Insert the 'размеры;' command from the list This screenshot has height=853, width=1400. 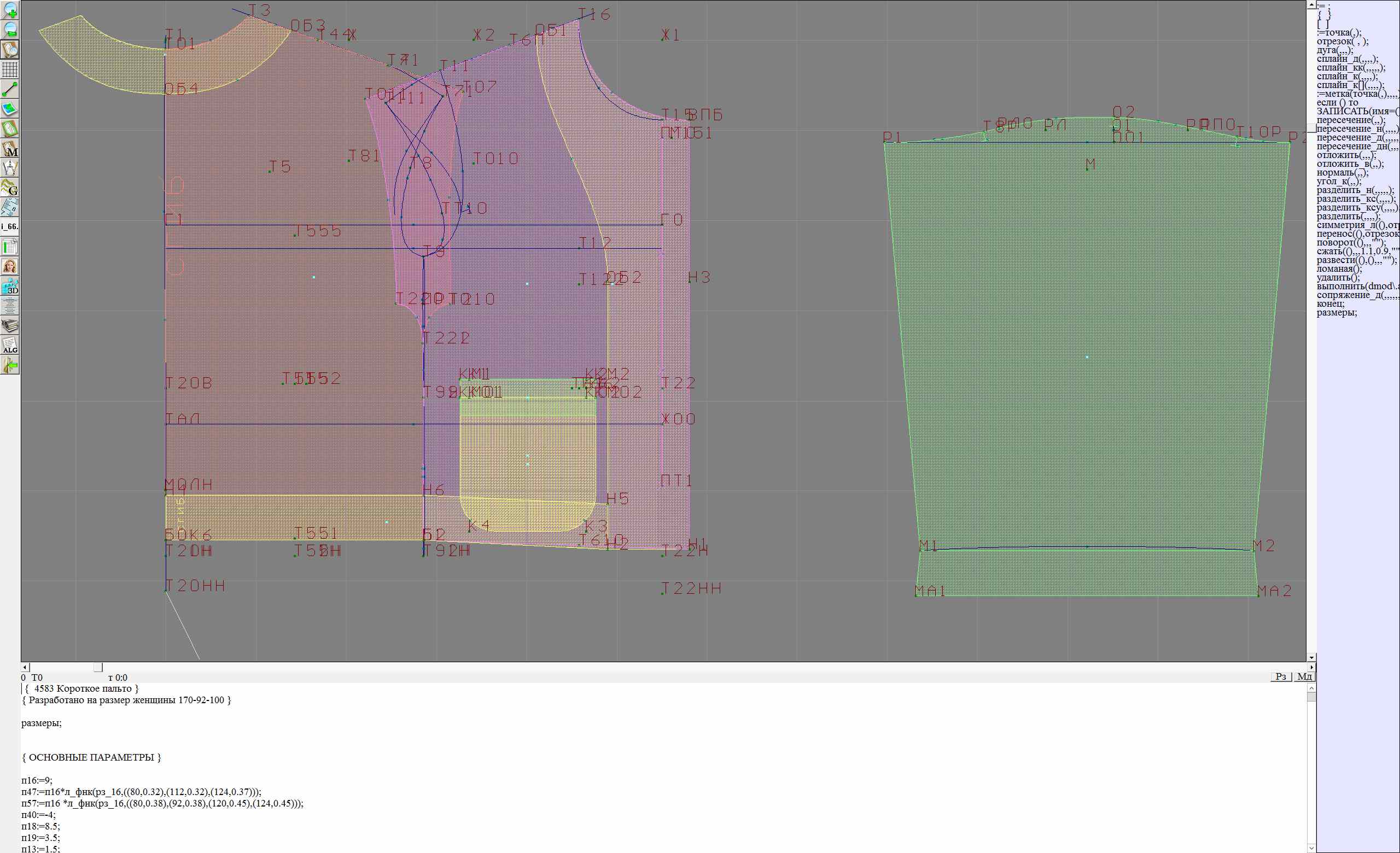tap(1337, 312)
